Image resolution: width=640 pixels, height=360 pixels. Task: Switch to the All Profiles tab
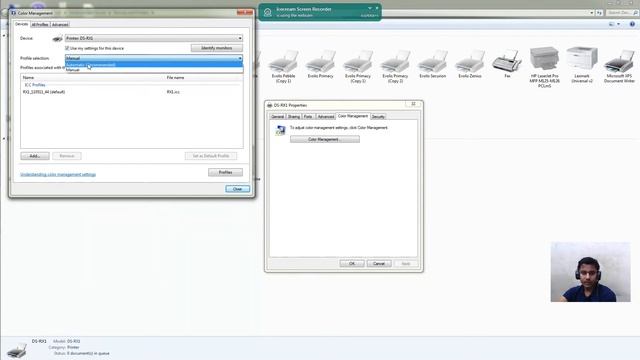(x=40, y=24)
